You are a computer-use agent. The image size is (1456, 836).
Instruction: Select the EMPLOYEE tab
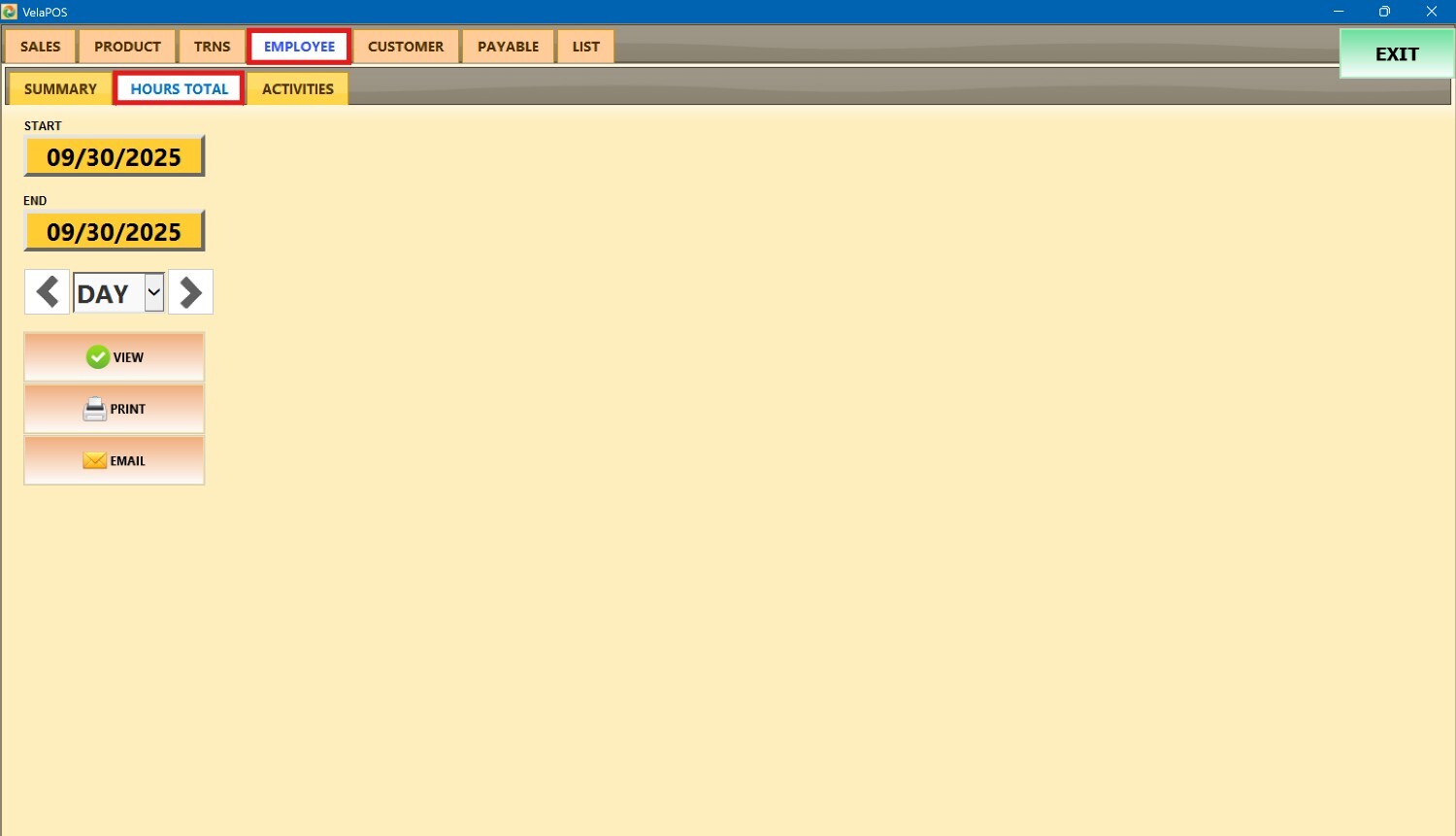299,47
